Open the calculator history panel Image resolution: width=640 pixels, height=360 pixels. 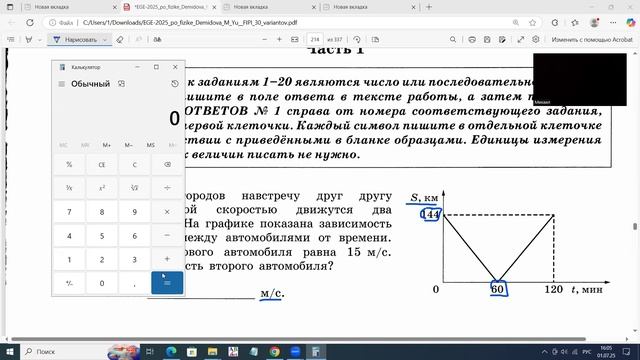[175, 84]
